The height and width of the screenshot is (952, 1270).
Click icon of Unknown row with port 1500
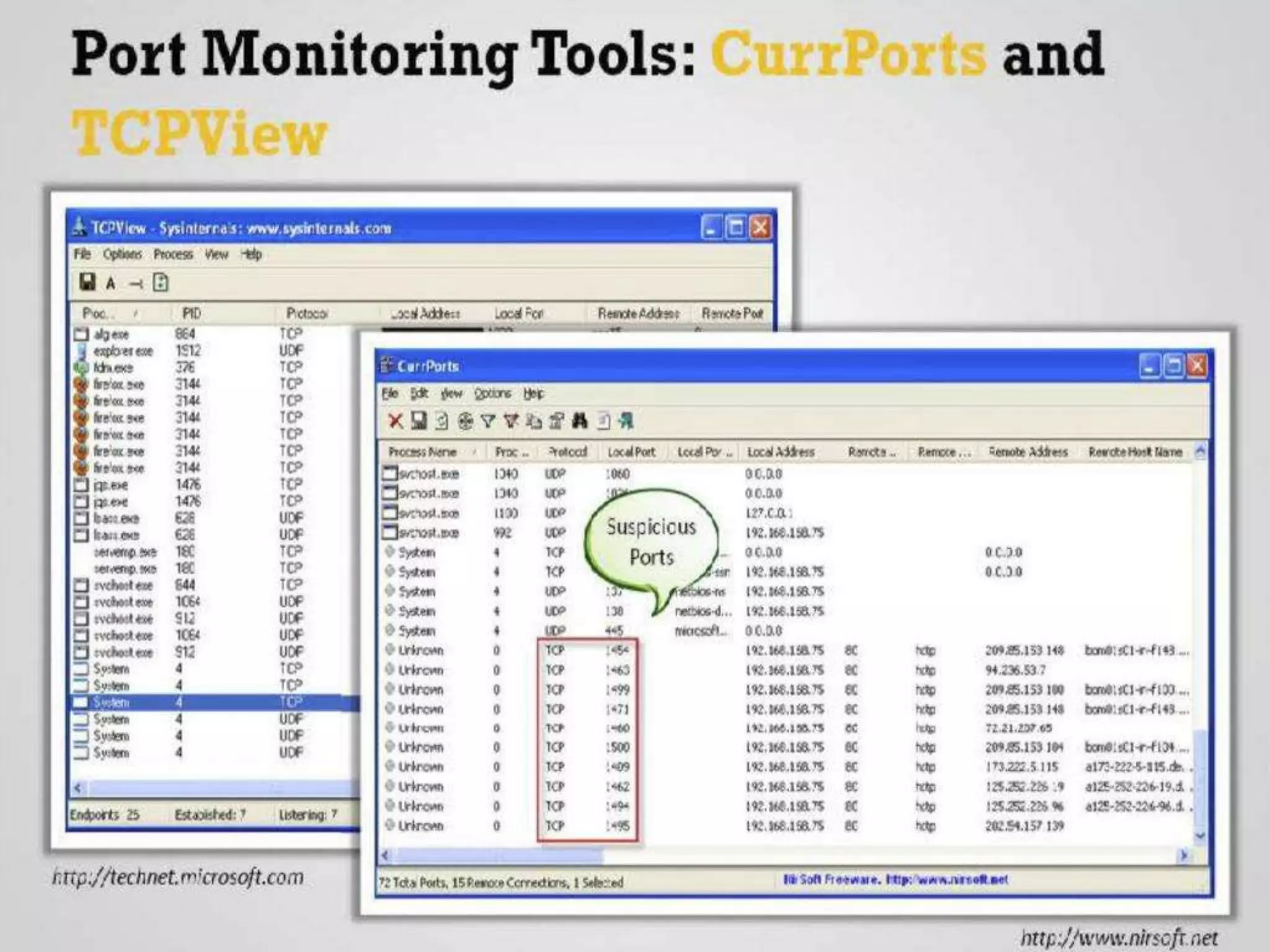click(390, 746)
